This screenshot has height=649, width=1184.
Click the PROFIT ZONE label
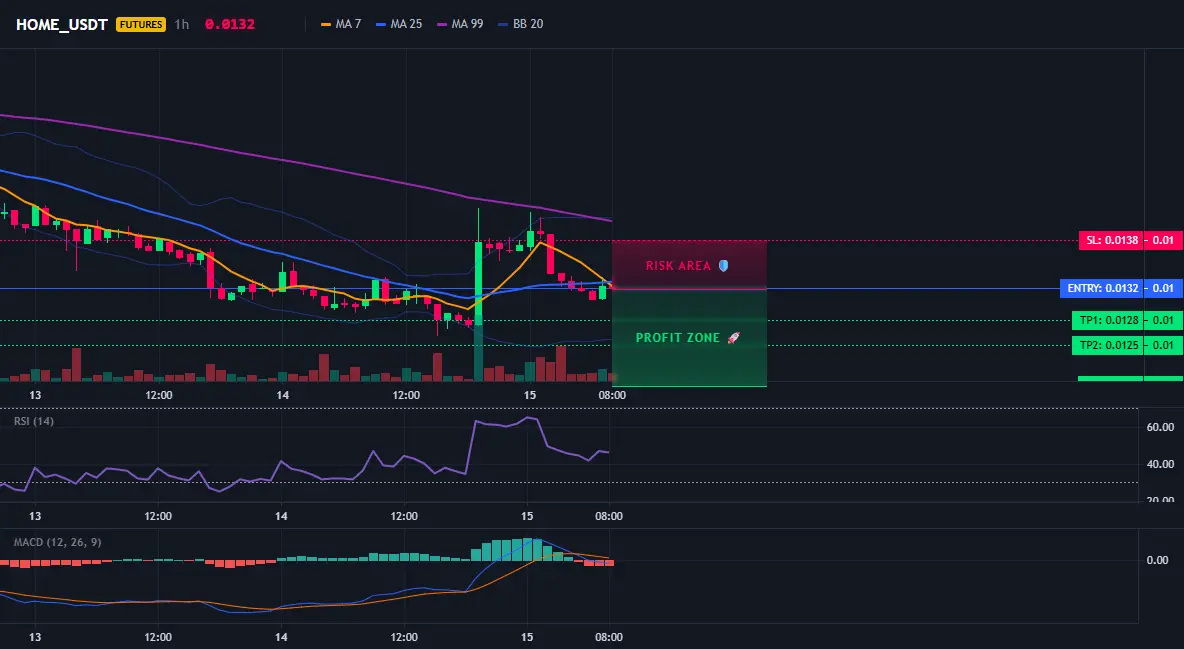[x=678, y=338]
